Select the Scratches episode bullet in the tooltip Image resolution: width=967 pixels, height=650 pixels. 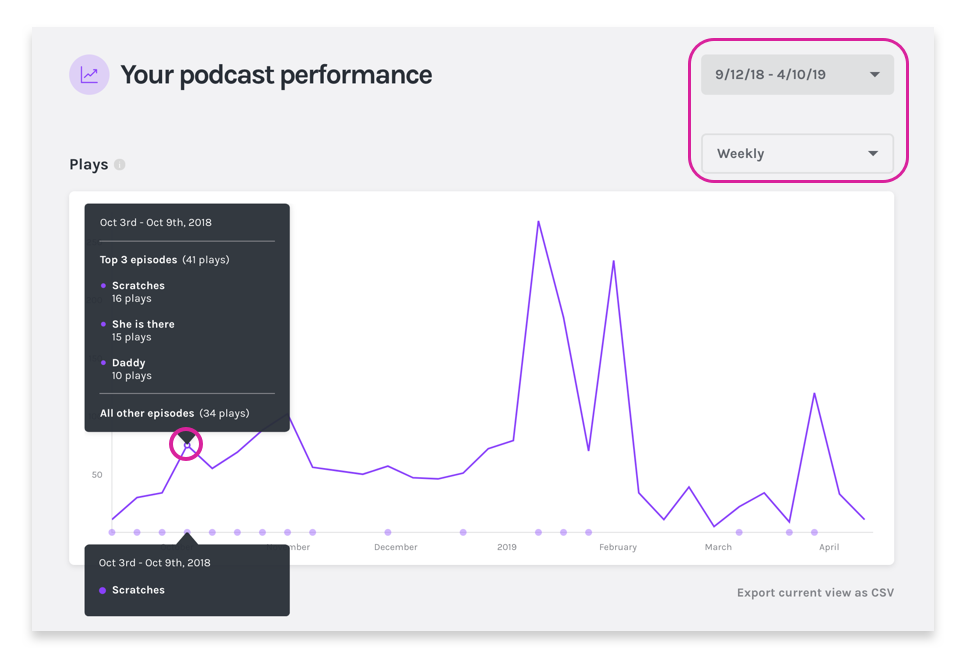[x=103, y=285]
